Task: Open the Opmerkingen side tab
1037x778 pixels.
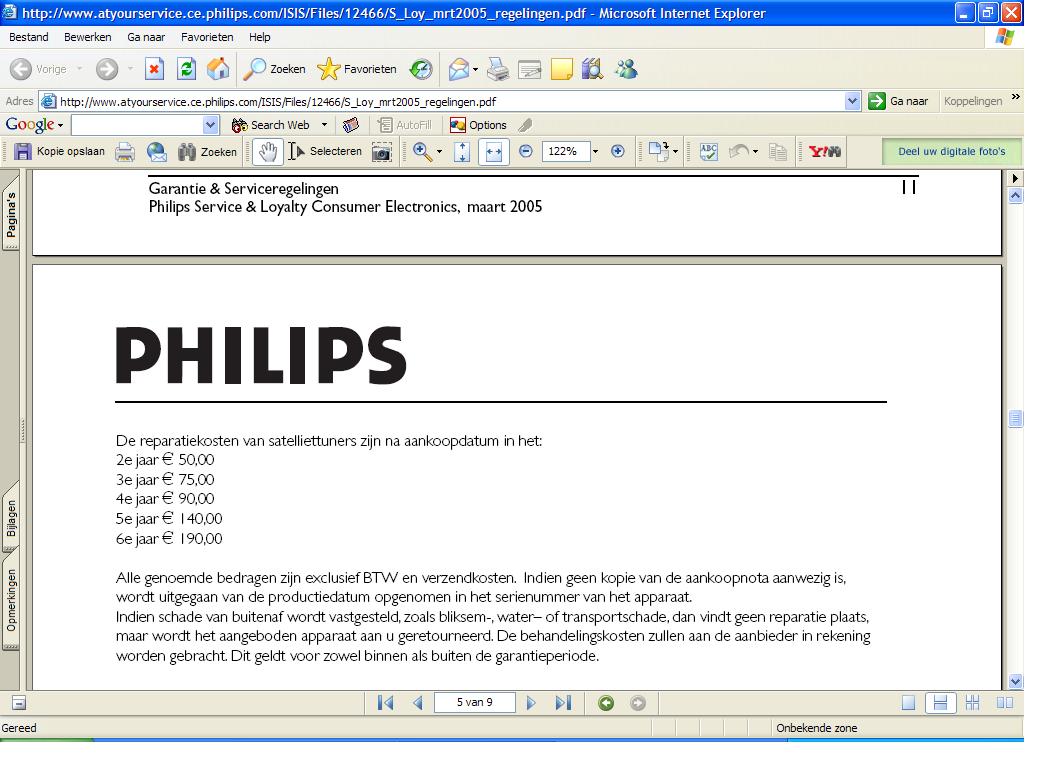Action: click(x=11, y=600)
